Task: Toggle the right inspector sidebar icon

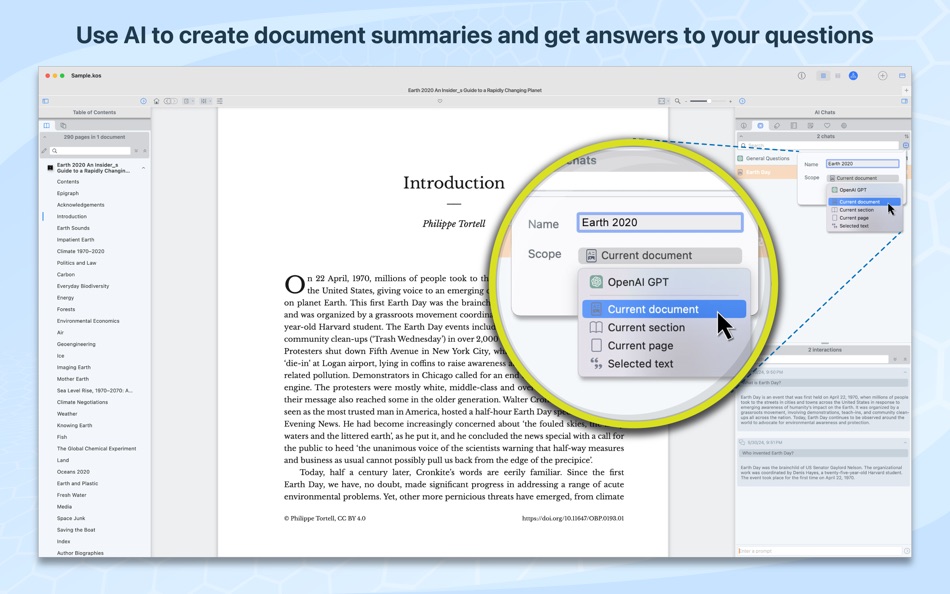Action: [x=904, y=101]
